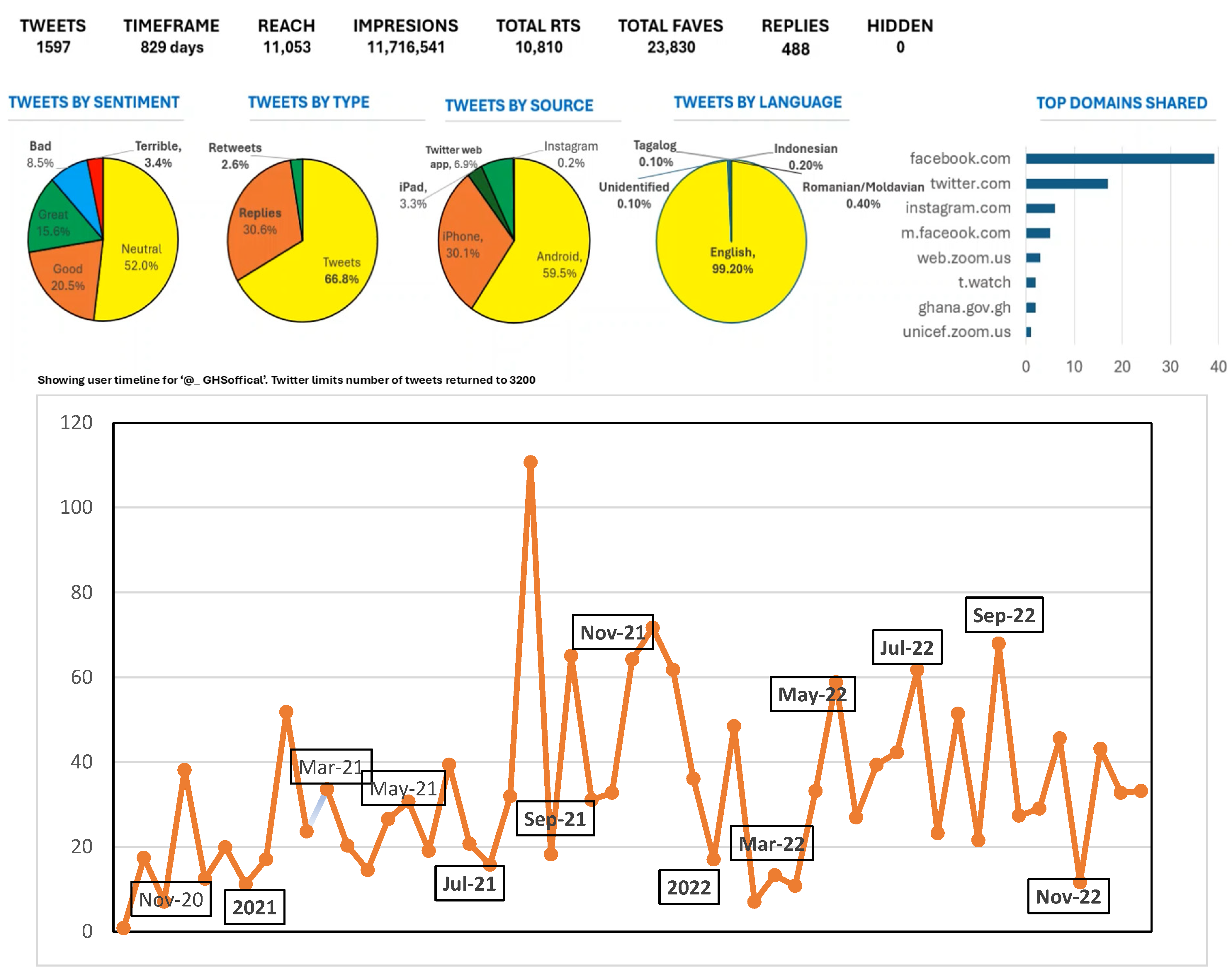Click the IMPRESIONS 11,716,541 statistic
Viewport: 1232px width, 973px height.
point(405,36)
